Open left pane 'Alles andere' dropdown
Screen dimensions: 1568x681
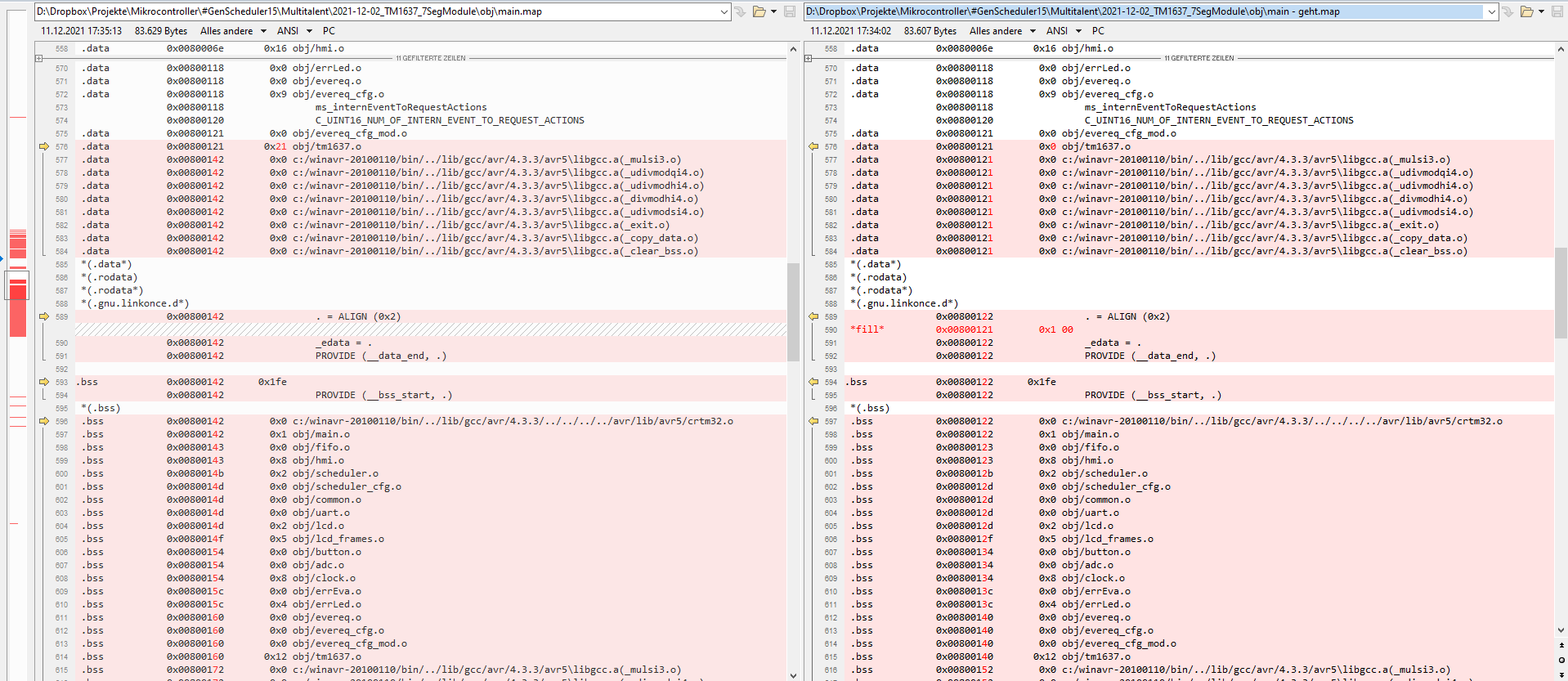tap(233, 31)
